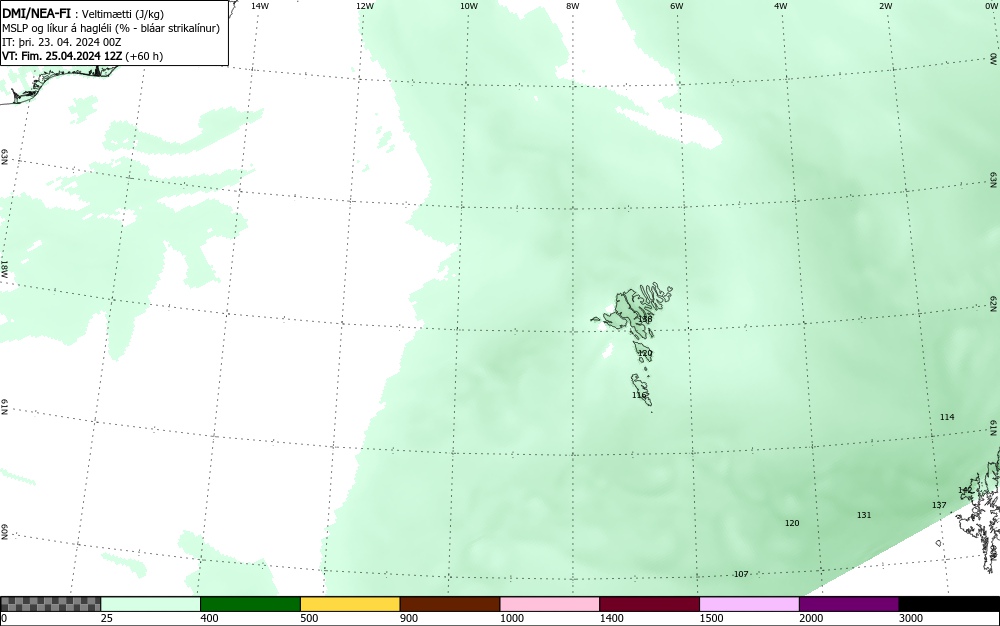This screenshot has height=626, width=1000.
Task: Click the "DMI/NEA-FI" title text
Action: (x=36, y=13)
